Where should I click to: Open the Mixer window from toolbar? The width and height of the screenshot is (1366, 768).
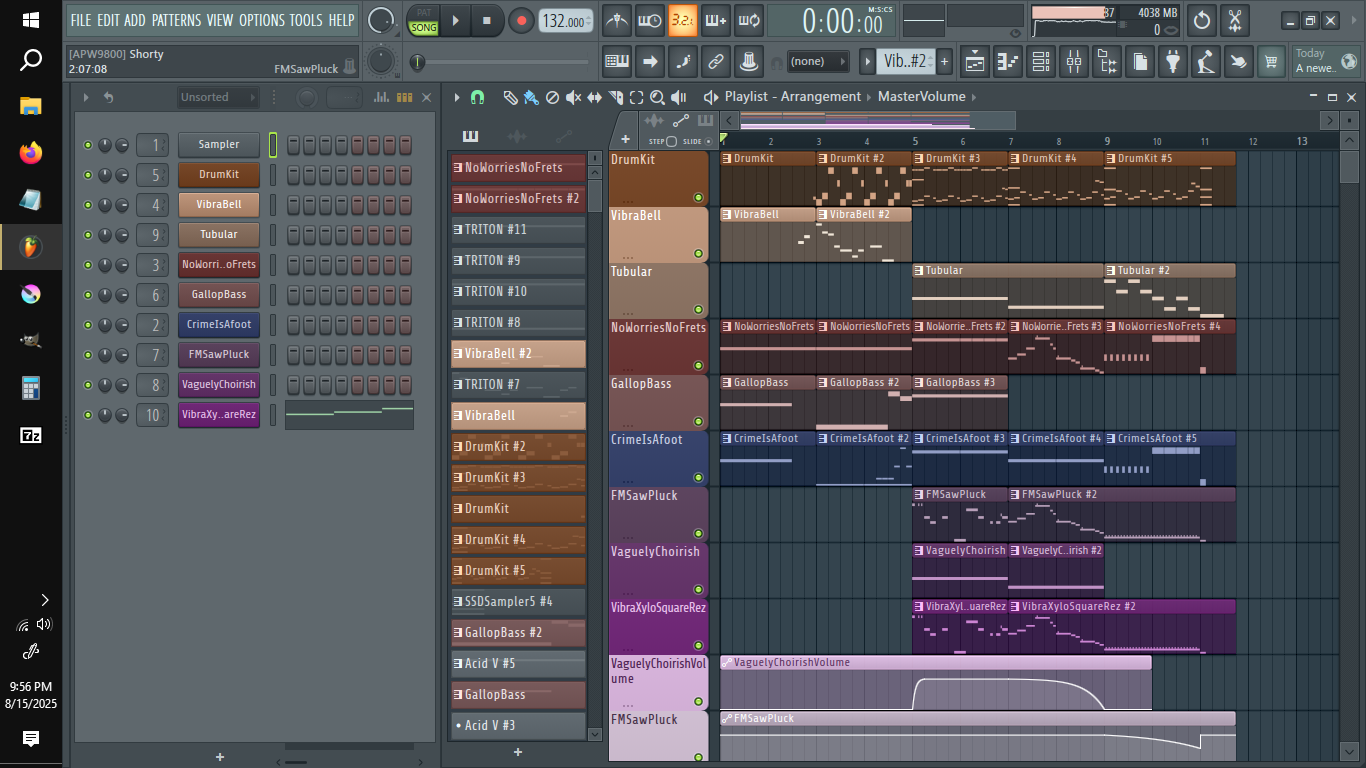tap(1073, 62)
